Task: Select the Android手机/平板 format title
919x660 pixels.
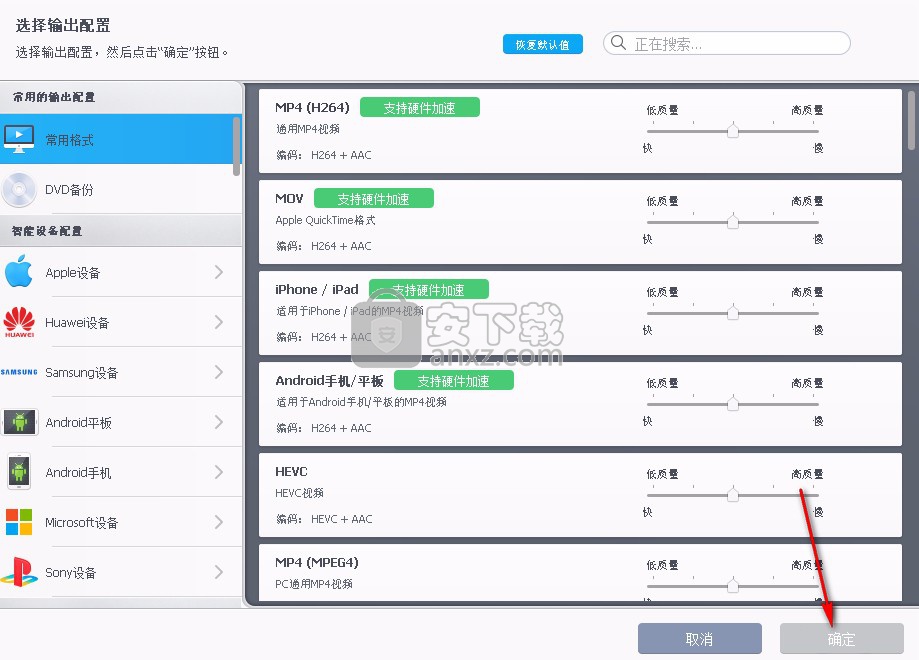Action: (329, 380)
